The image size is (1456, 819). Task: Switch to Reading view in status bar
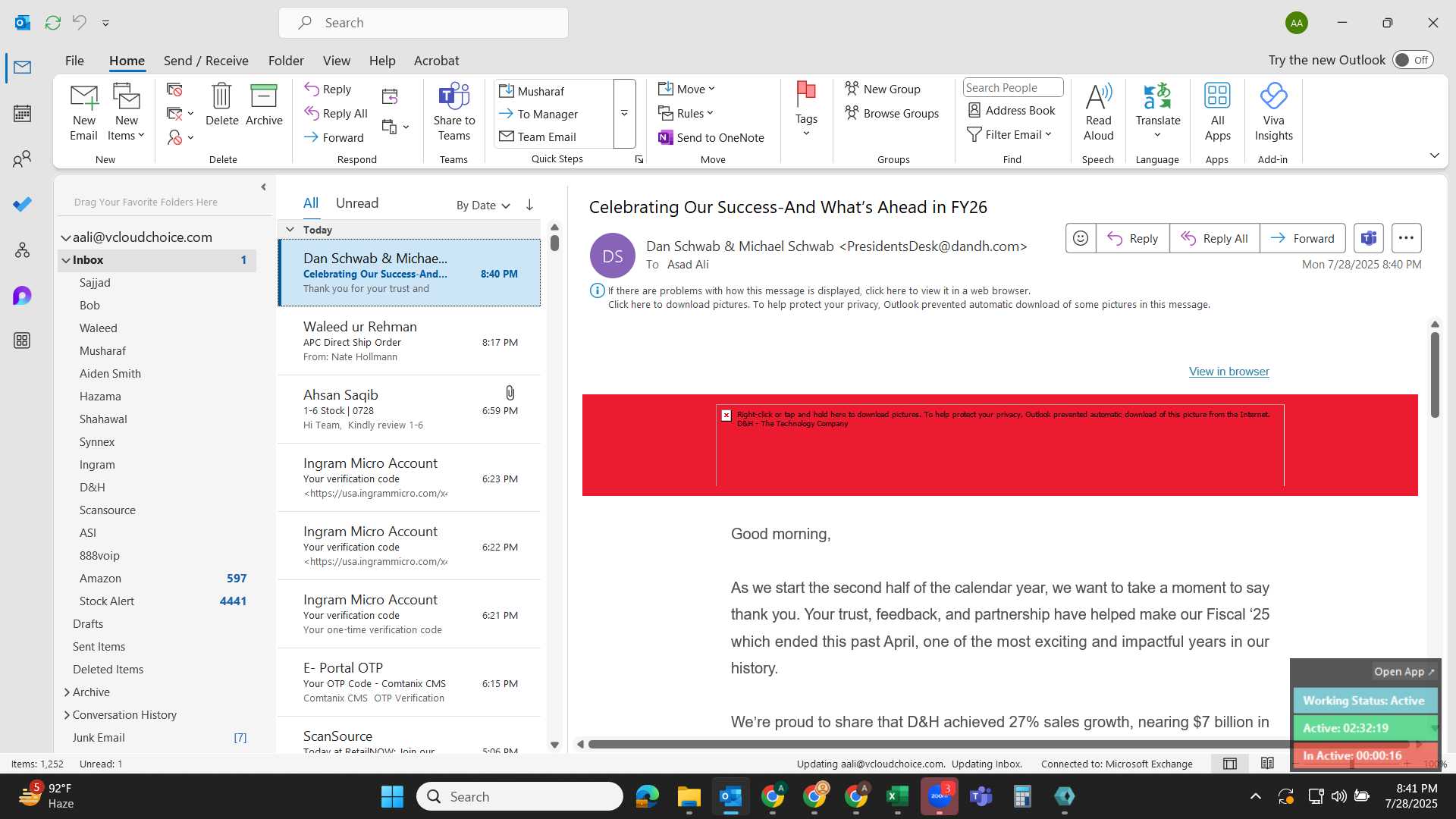(1267, 764)
